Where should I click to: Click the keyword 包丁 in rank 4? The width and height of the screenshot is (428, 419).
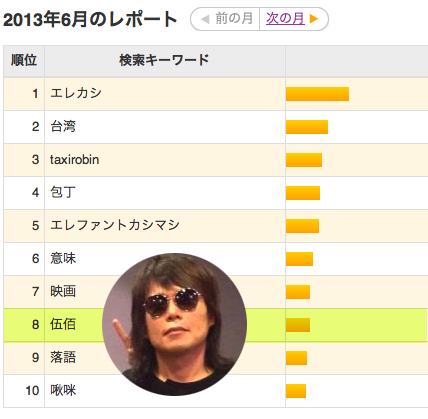tap(63, 193)
